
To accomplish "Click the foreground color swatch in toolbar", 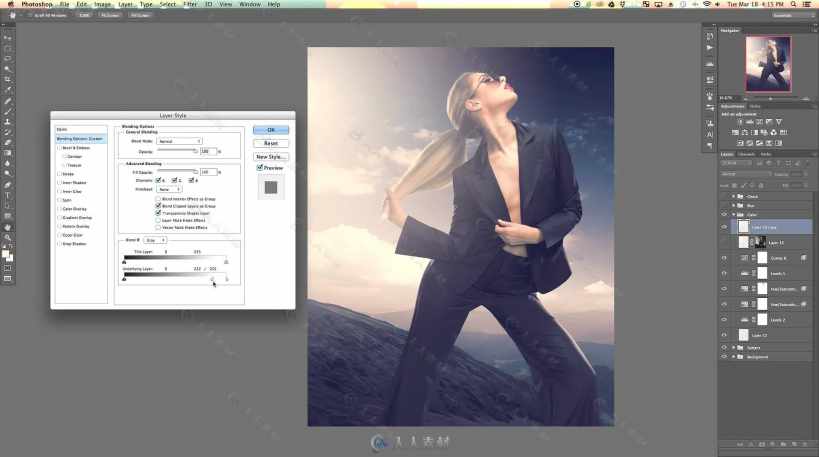I will coord(5,254).
